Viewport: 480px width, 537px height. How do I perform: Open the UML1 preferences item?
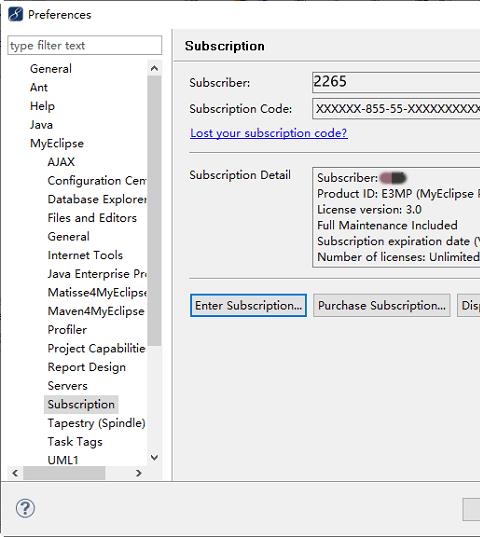point(63,460)
